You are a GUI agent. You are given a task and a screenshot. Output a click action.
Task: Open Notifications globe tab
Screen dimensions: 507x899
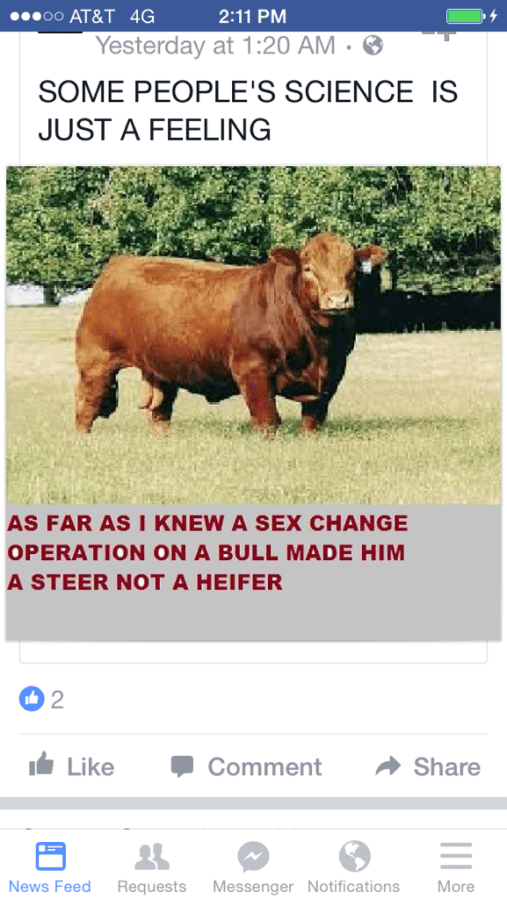(x=354, y=857)
